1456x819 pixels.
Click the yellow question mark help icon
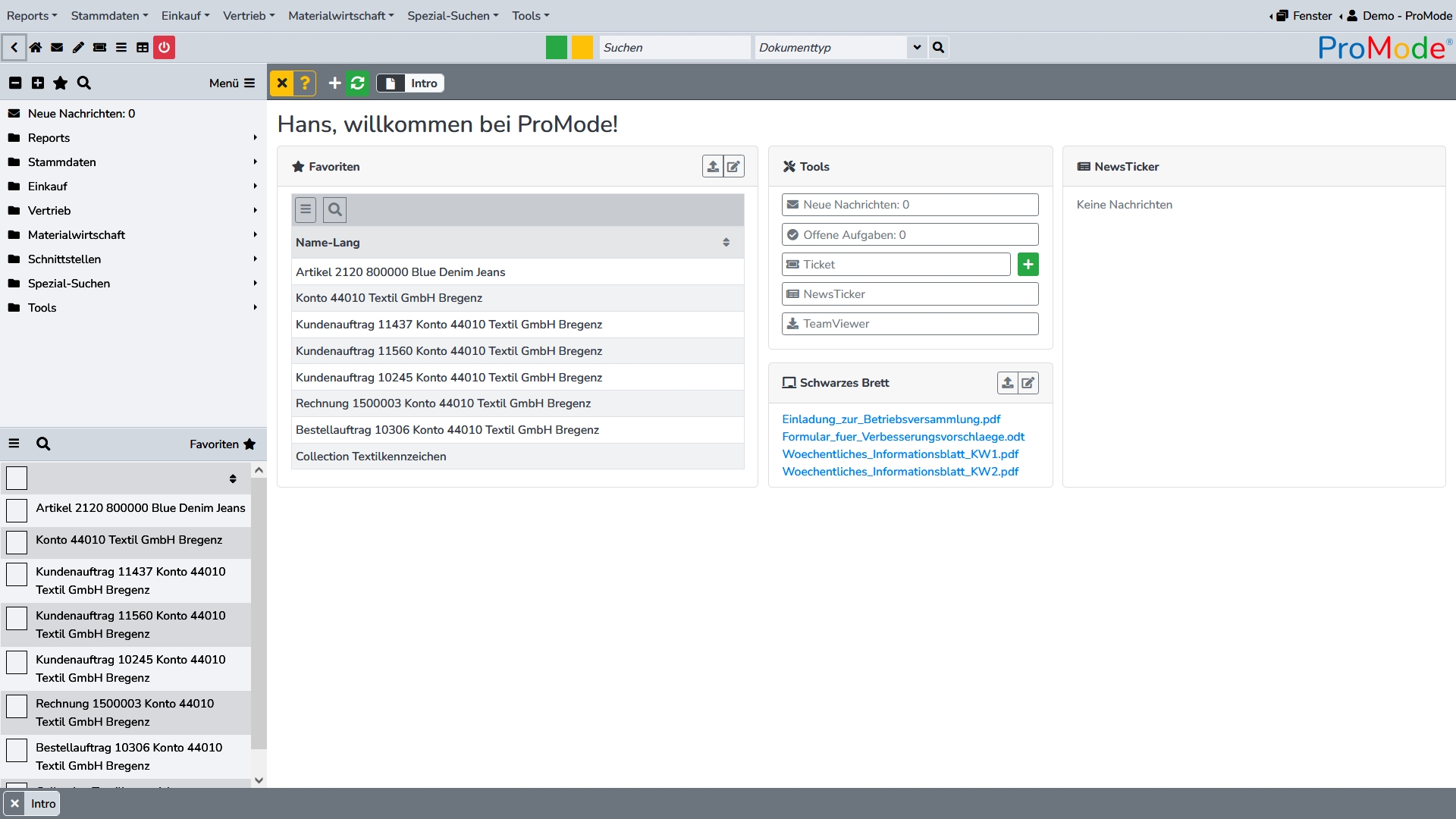click(x=305, y=83)
